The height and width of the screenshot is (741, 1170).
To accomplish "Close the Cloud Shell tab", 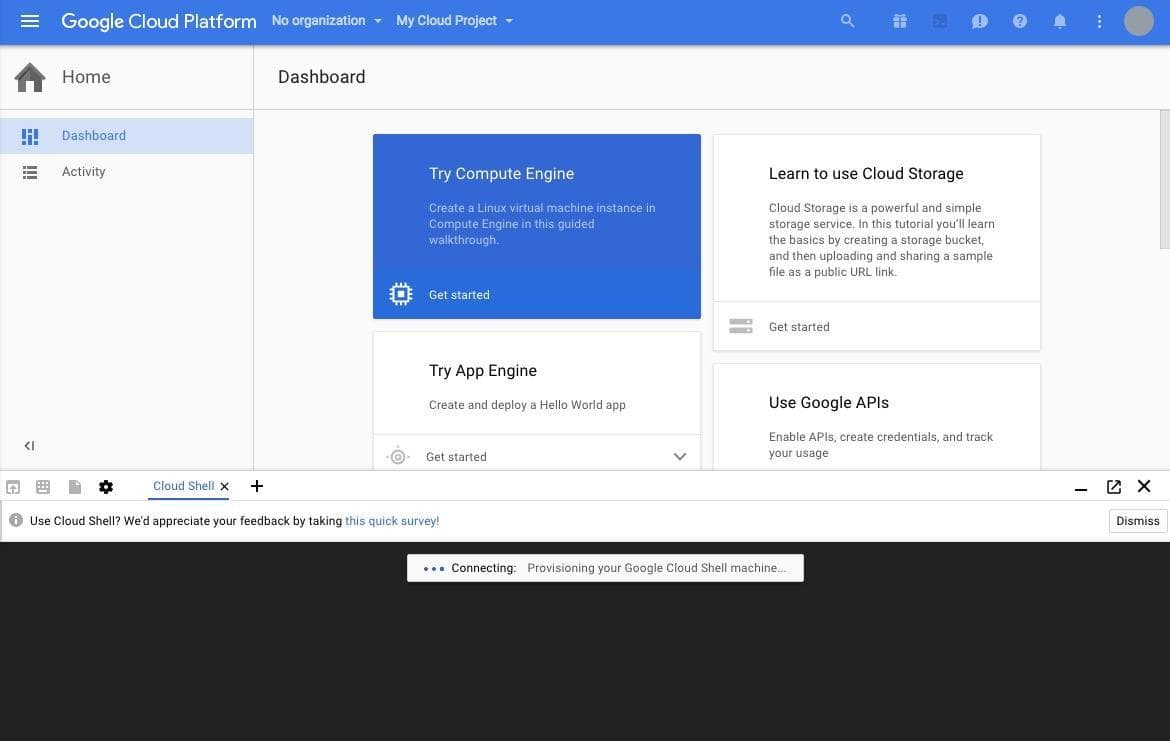I will (x=224, y=487).
